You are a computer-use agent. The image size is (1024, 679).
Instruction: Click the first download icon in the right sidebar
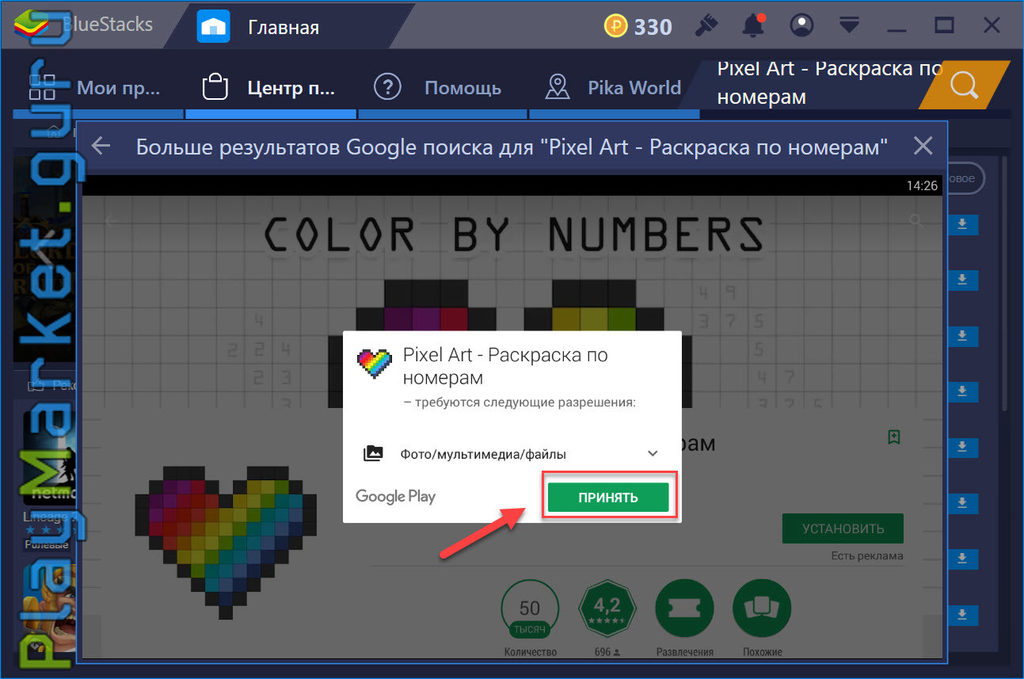[962, 224]
